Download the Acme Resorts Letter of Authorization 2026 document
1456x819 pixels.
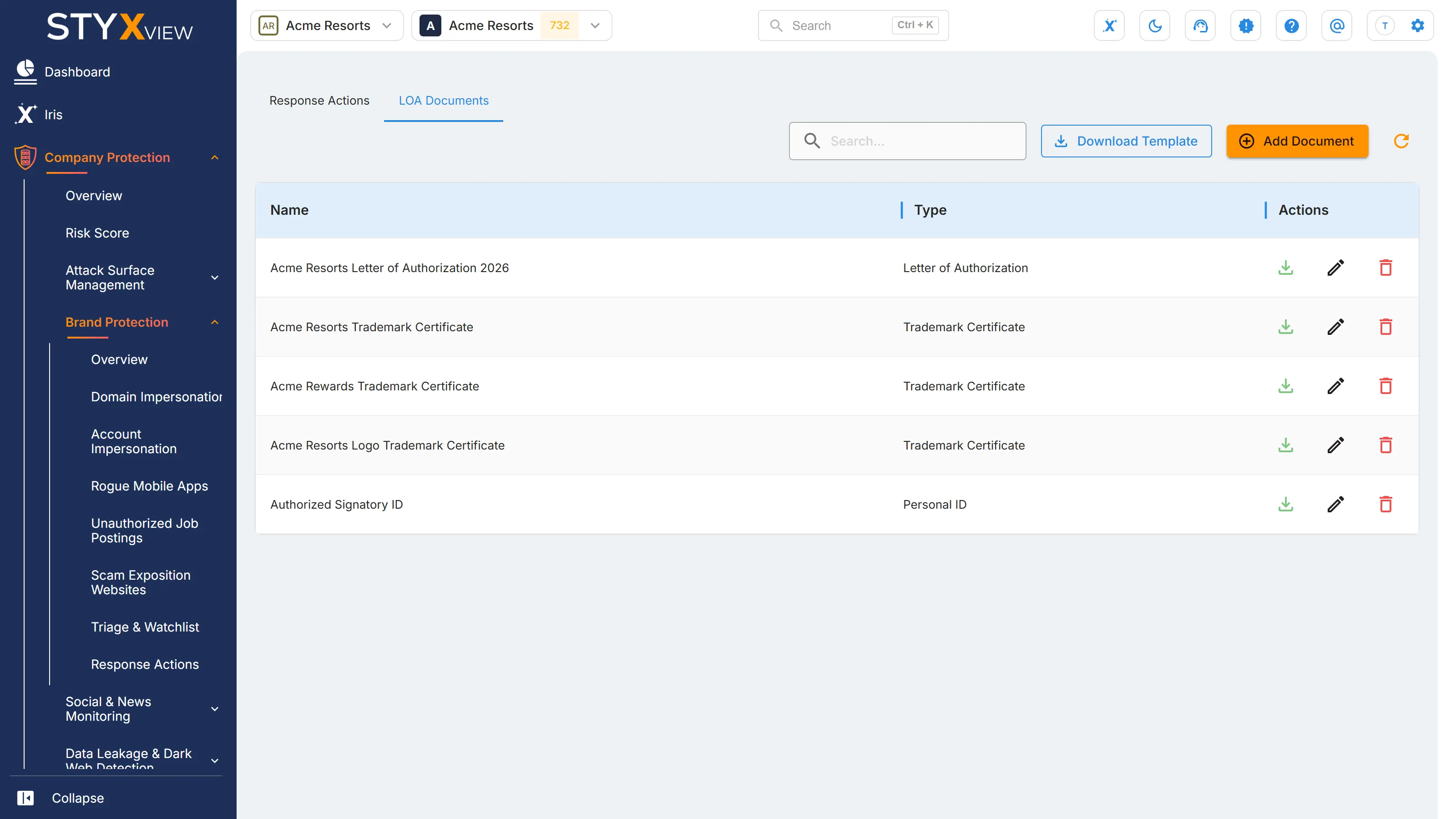click(x=1285, y=268)
